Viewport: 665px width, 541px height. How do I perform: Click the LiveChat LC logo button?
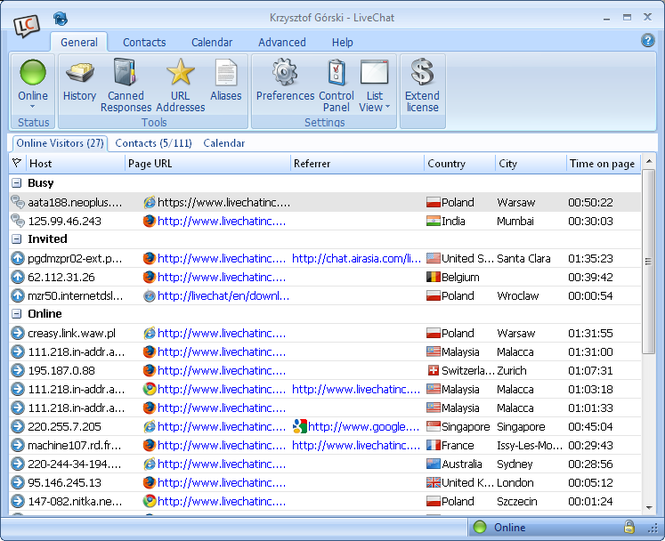(26, 25)
